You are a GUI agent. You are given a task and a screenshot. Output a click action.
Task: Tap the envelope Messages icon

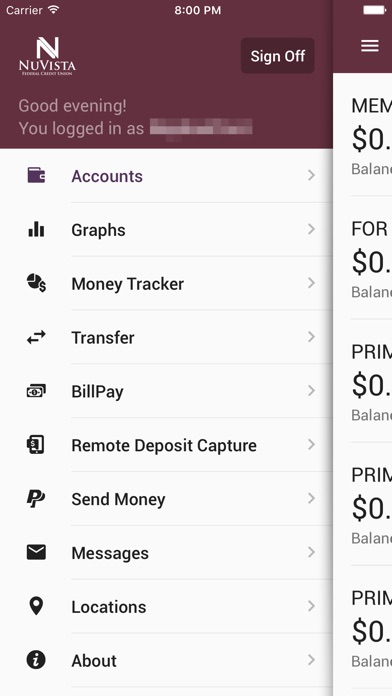[36, 552]
